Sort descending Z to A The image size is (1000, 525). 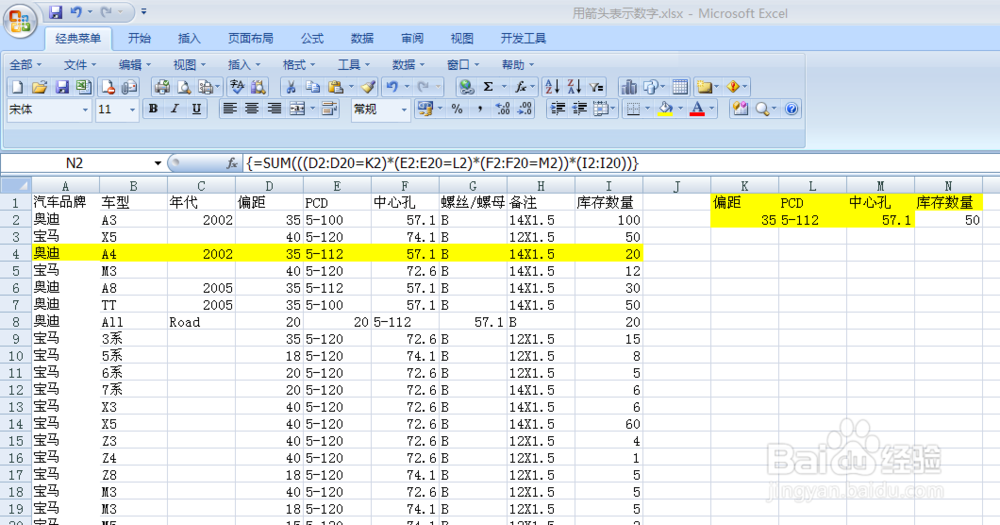tap(574, 87)
